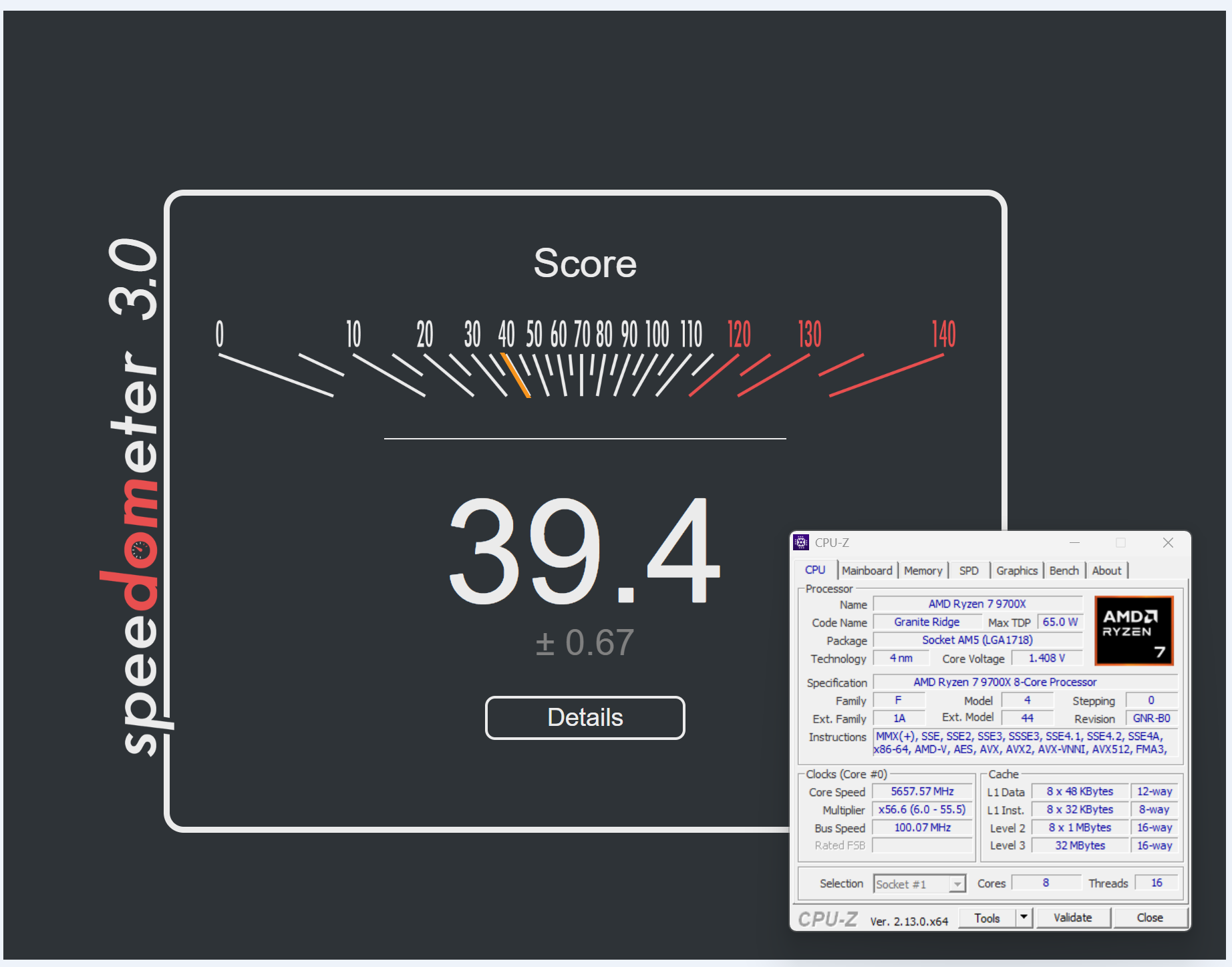Click the Technology value 4 nm
1232x967 pixels.
pyautogui.click(x=901, y=658)
